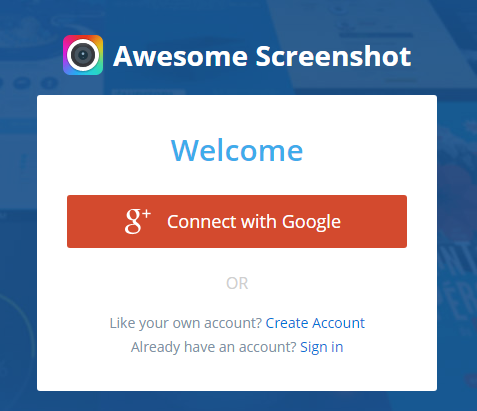
Task: Click the word Google on the red button
Action: (311, 222)
